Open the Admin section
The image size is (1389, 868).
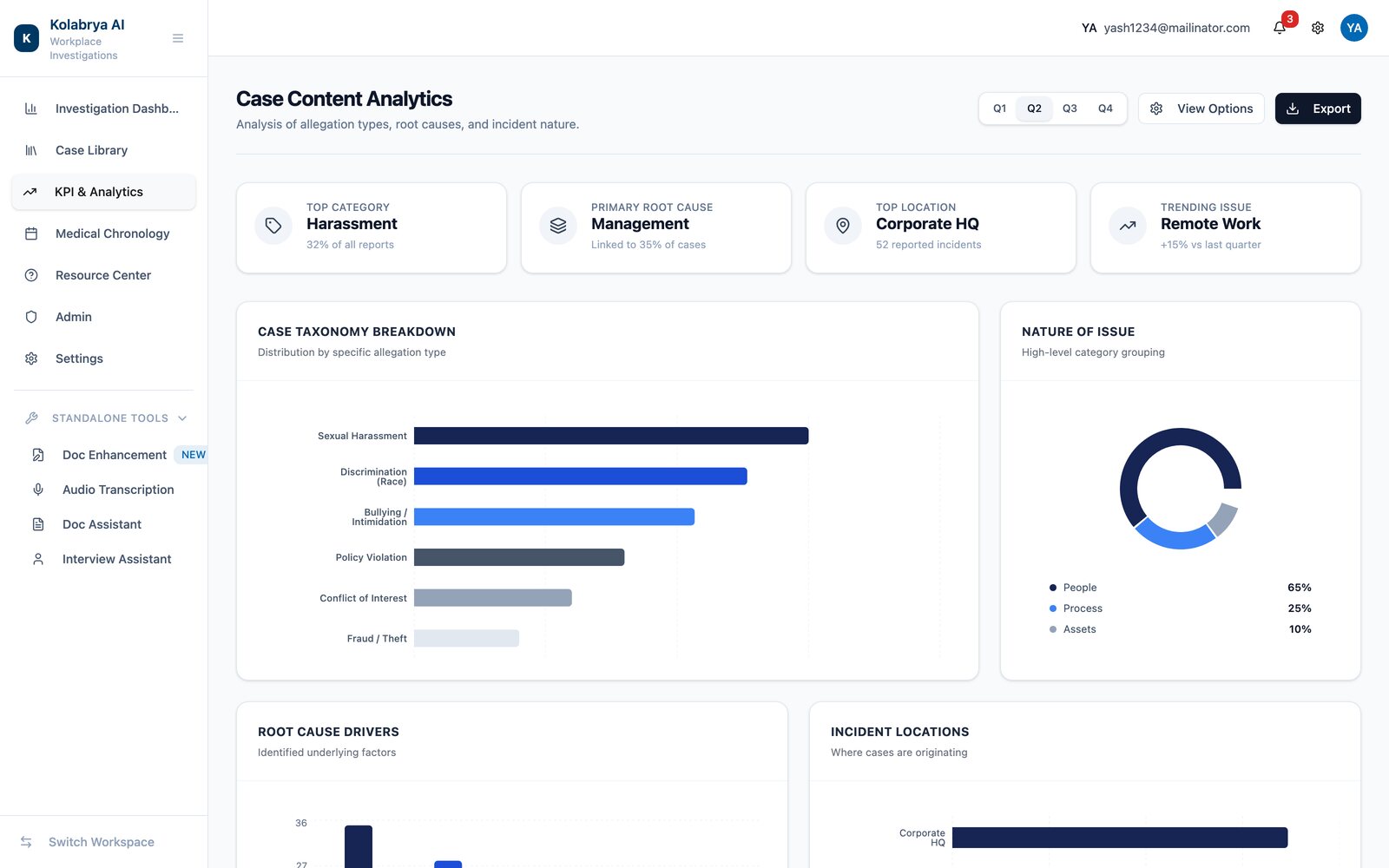pos(103,317)
